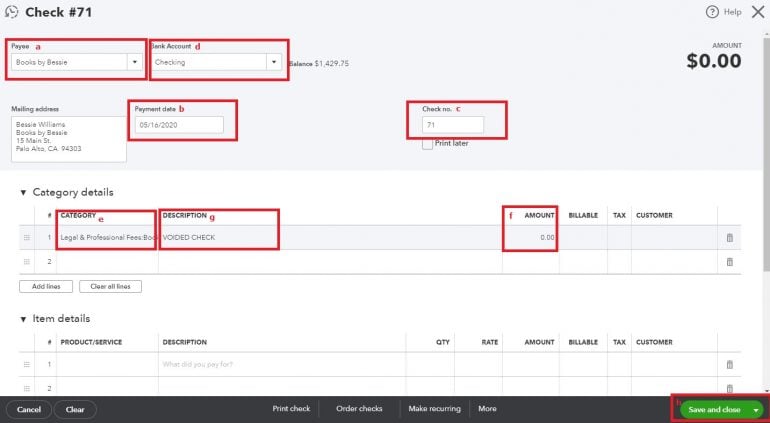Open the Payee dropdown list

(135, 62)
